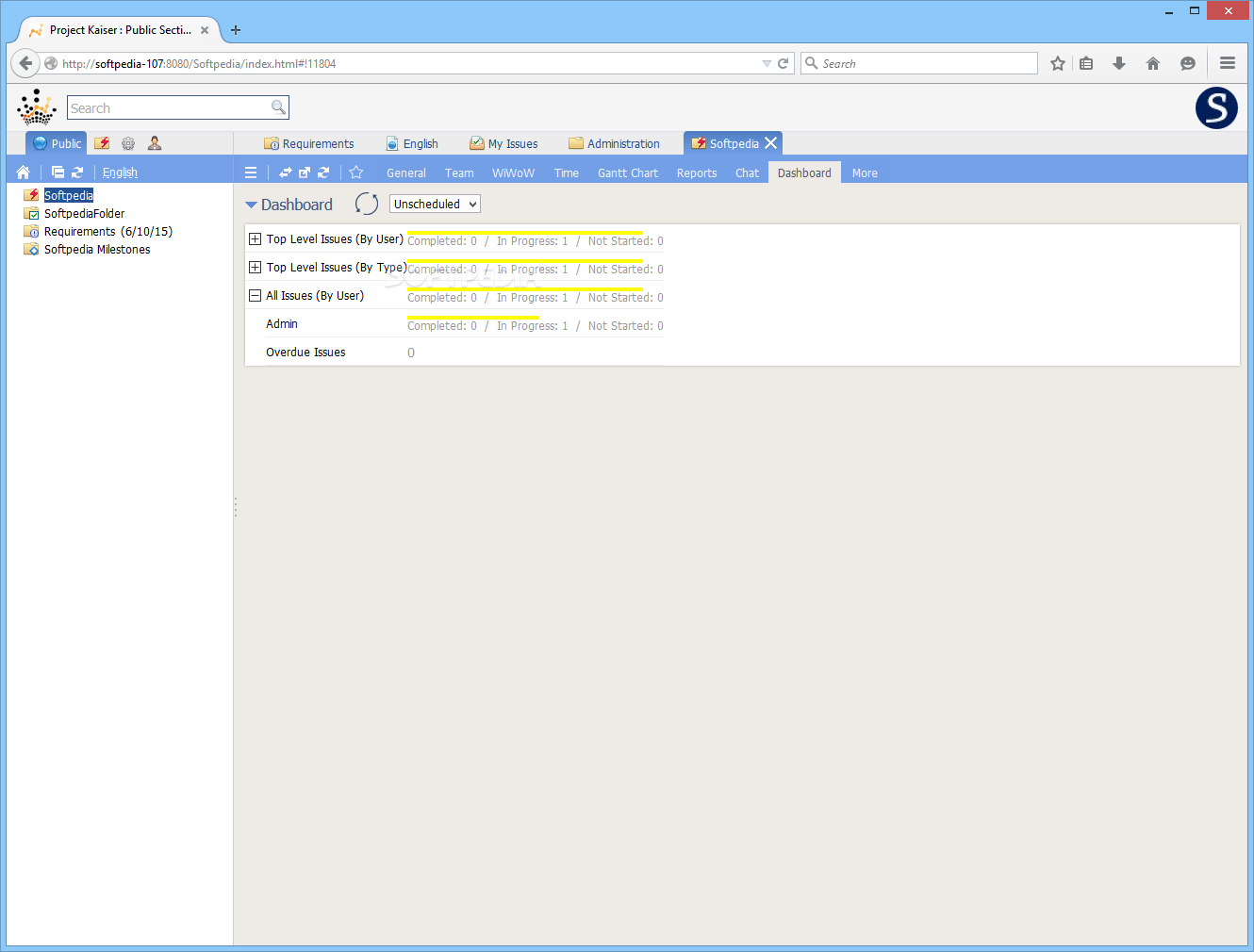The height and width of the screenshot is (952, 1254).
Task: Switch to the Gantt Chart tab
Action: click(x=628, y=173)
